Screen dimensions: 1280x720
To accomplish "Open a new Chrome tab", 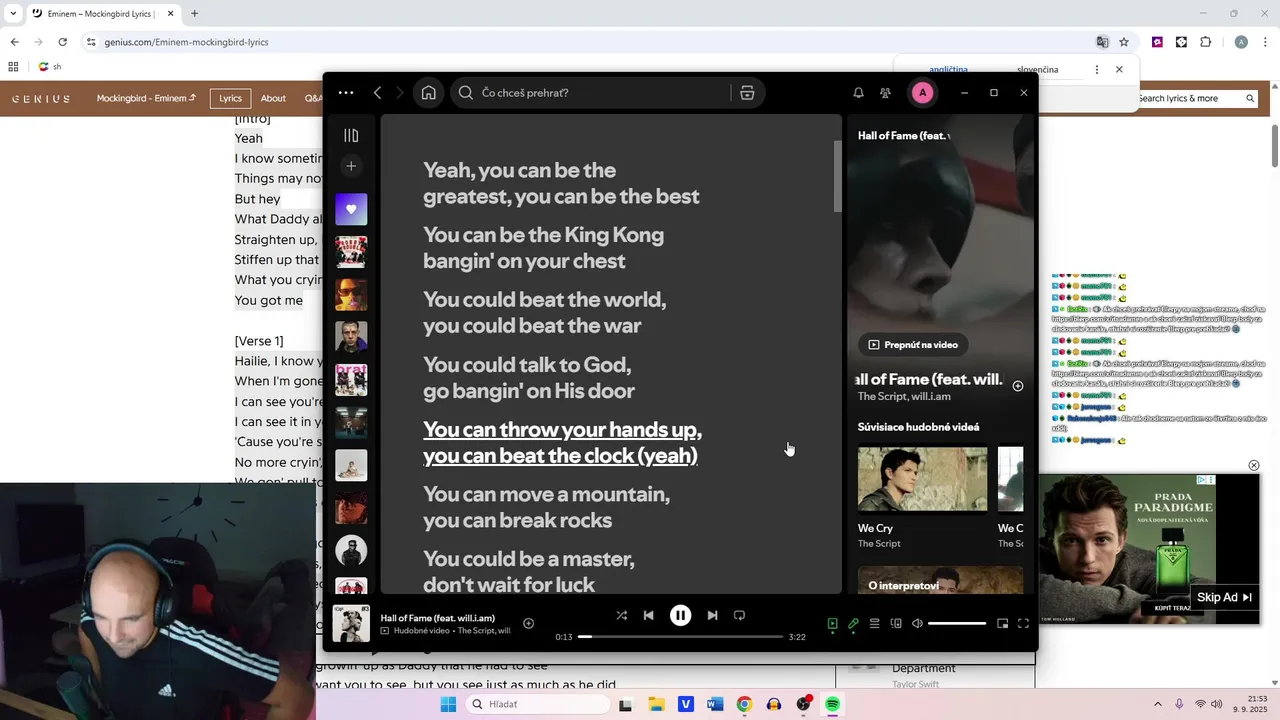I will coord(194,14).
